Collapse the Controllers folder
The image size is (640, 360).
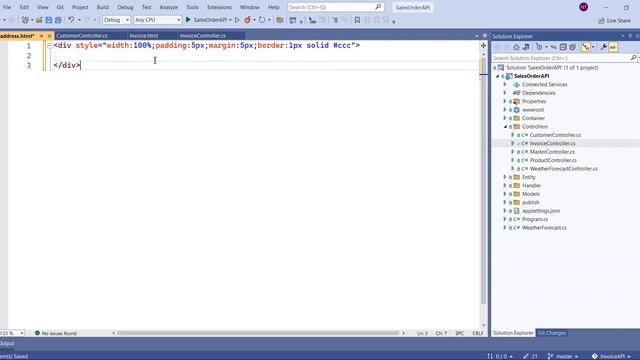pos(505,127)
